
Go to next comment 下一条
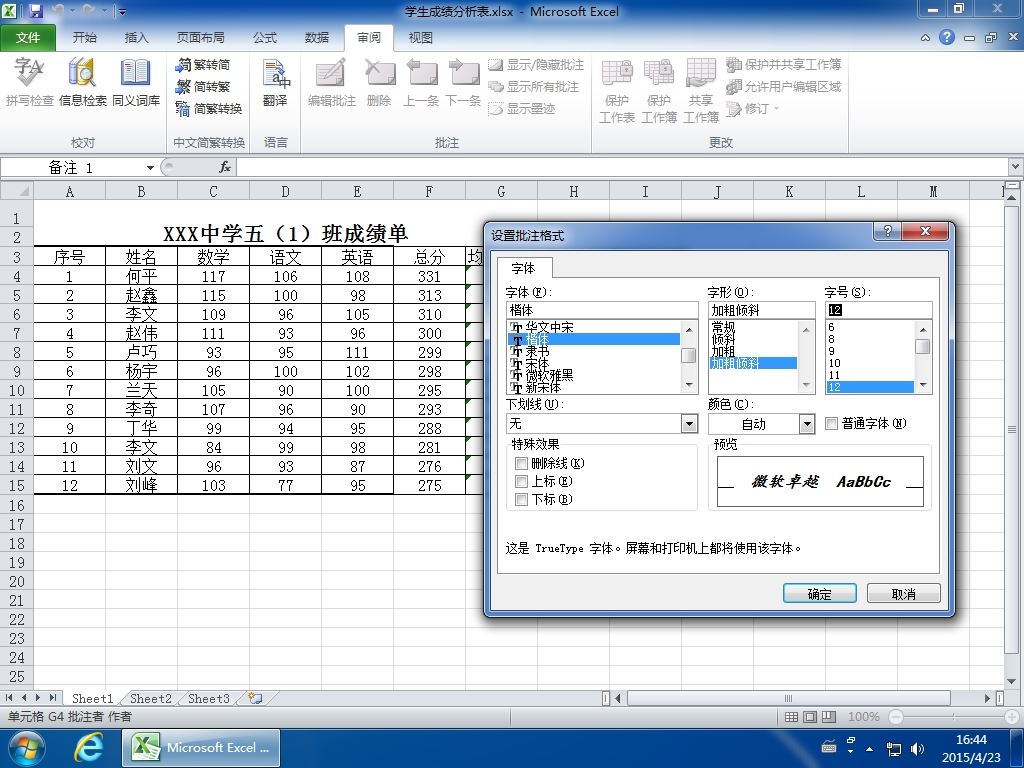(463, 82)
